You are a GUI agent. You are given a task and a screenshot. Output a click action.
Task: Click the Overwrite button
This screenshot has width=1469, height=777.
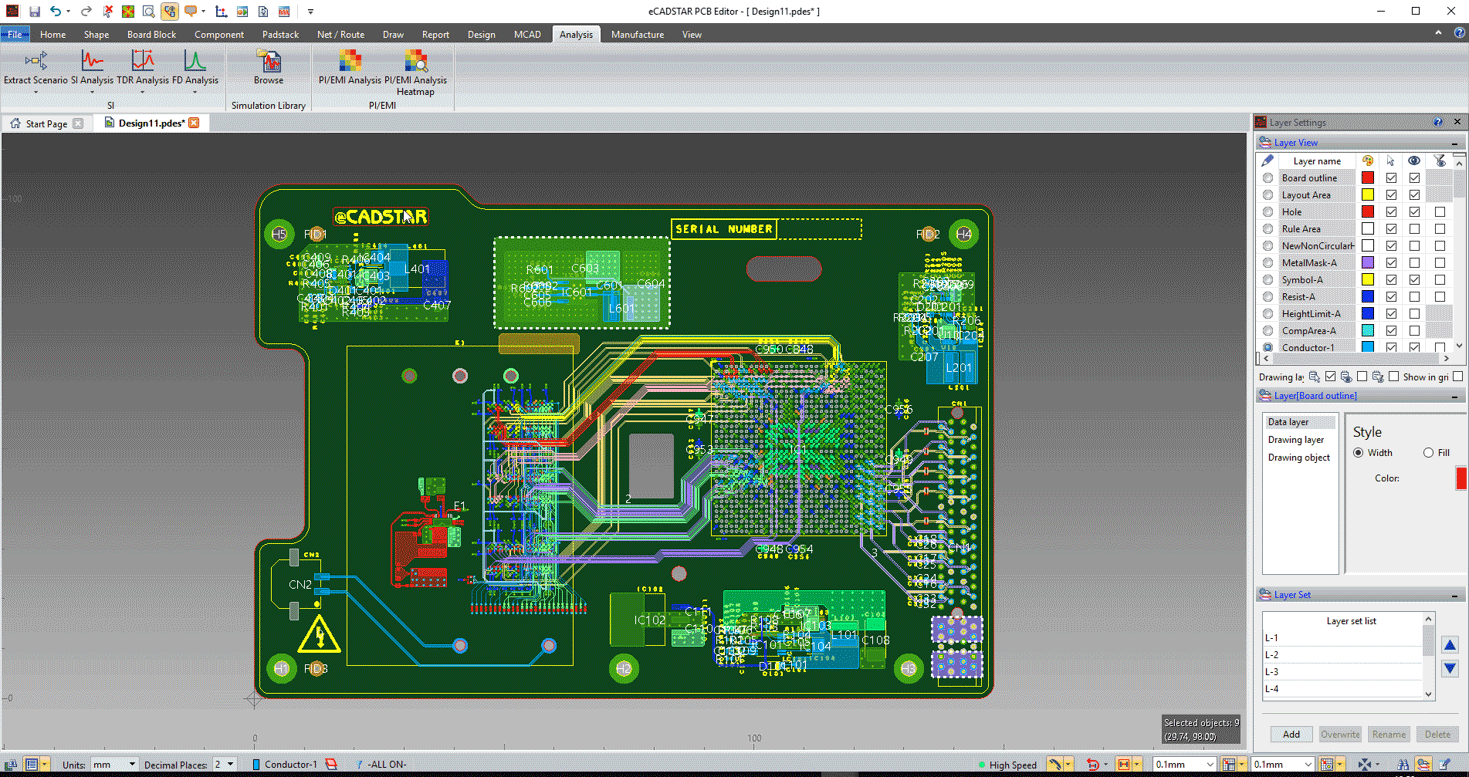pyautogui.click(x=1340, y=734)
